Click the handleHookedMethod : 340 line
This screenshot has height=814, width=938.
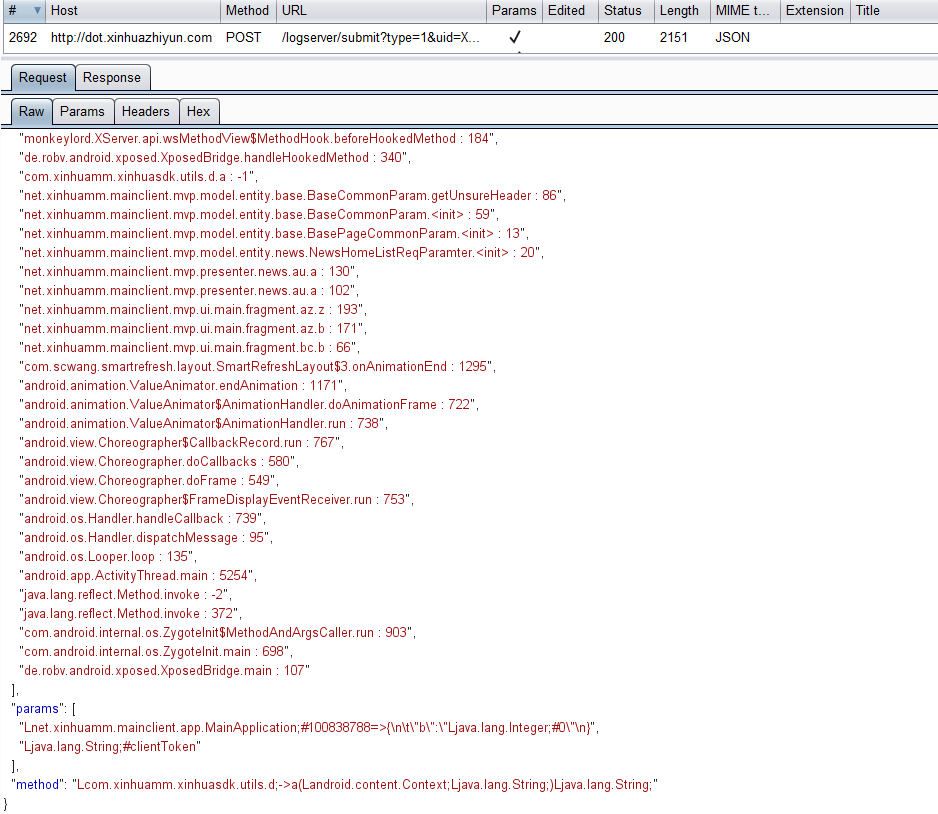pyautogui.click(x=215, y=158)
